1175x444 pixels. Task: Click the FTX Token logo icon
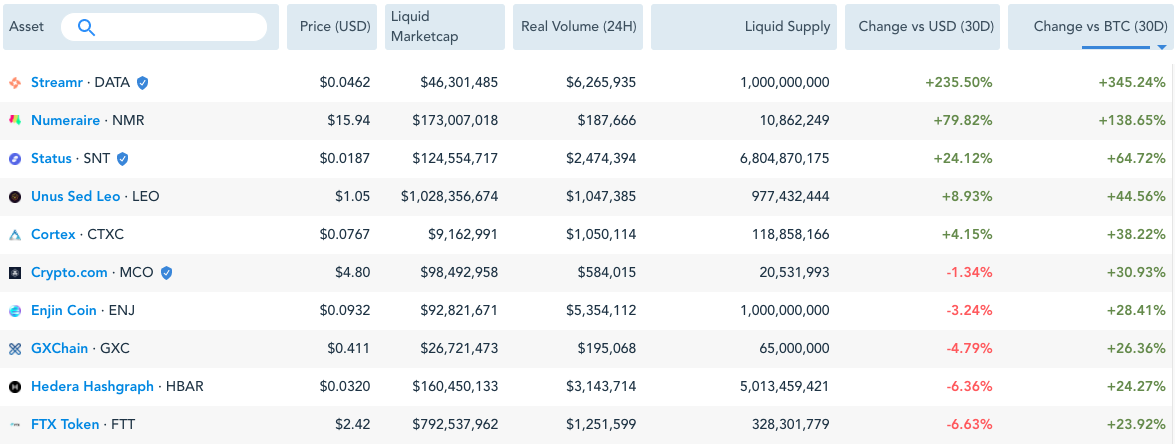(15, 425)
